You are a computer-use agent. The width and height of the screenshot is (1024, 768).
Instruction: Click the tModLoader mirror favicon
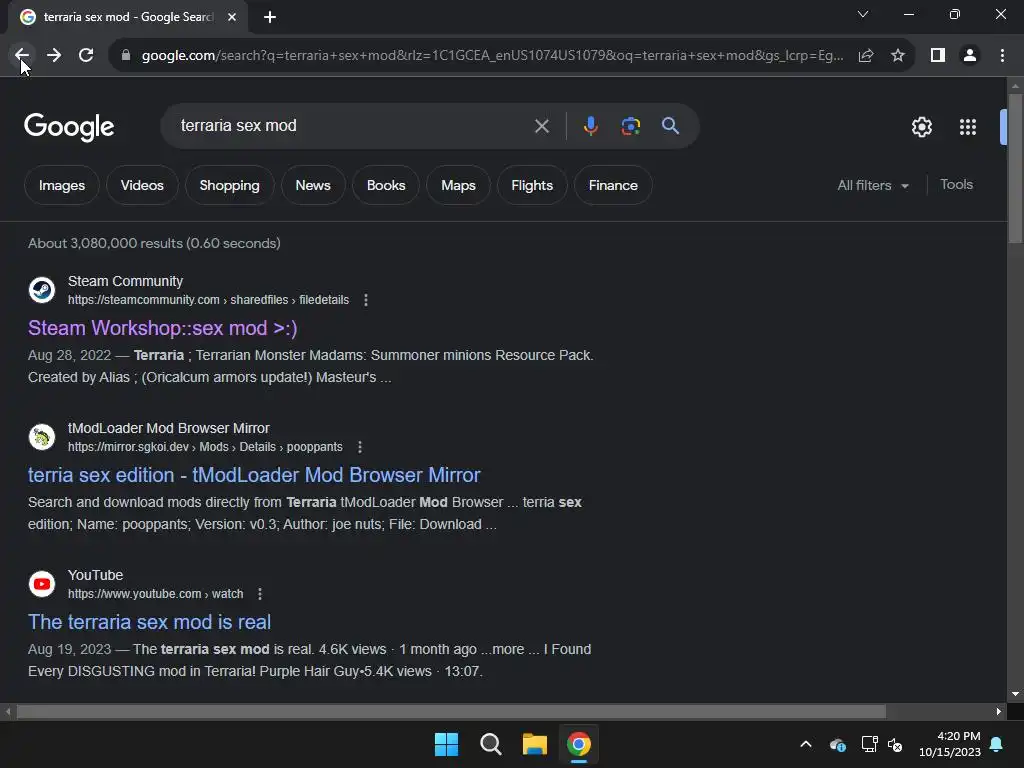(x=42, y=437)
